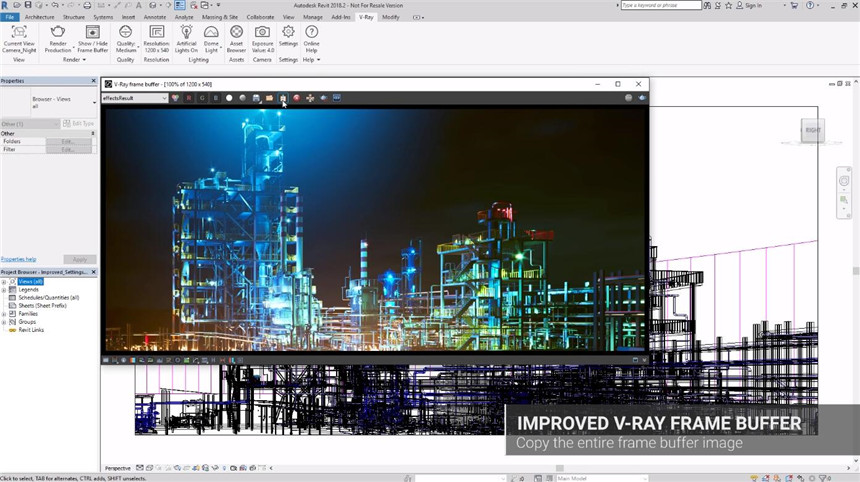Click the Current View camera icon

[x=19, y=35]
